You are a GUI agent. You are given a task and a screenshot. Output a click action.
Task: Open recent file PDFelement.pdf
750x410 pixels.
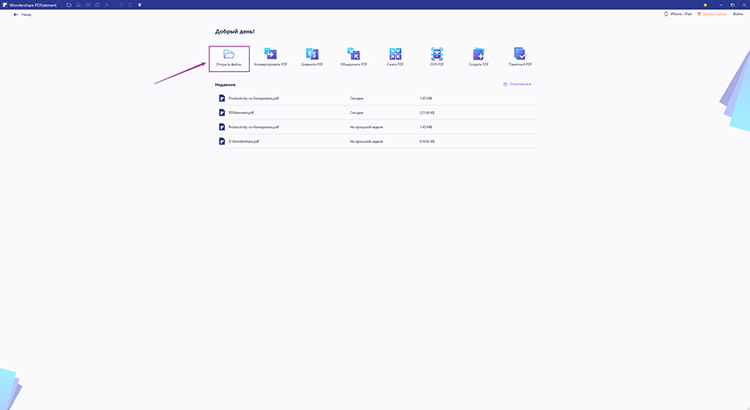243,113
